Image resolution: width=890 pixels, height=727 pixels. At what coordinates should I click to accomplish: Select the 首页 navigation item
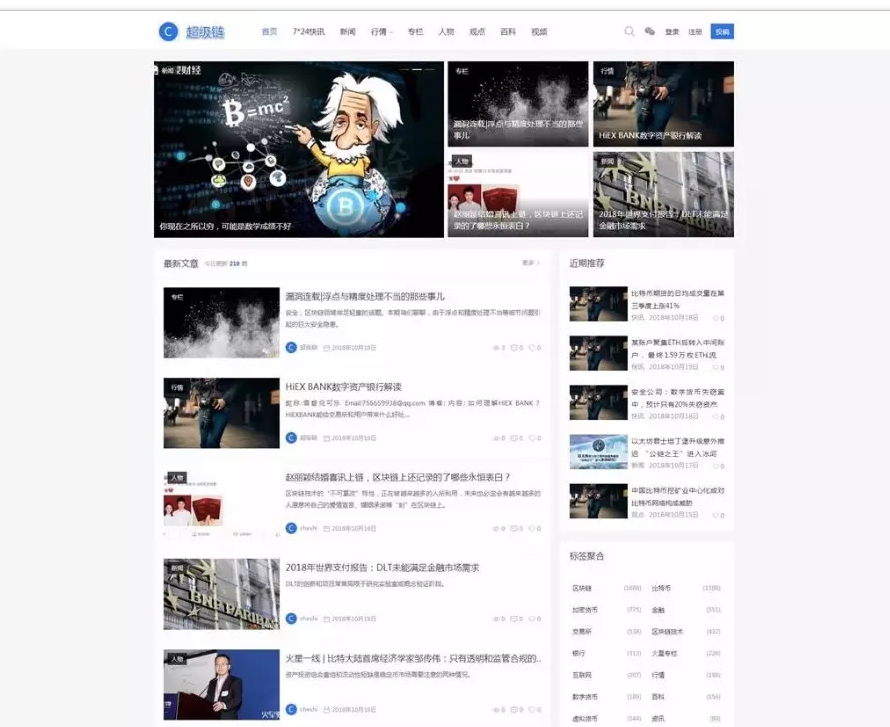coord(269,32)
